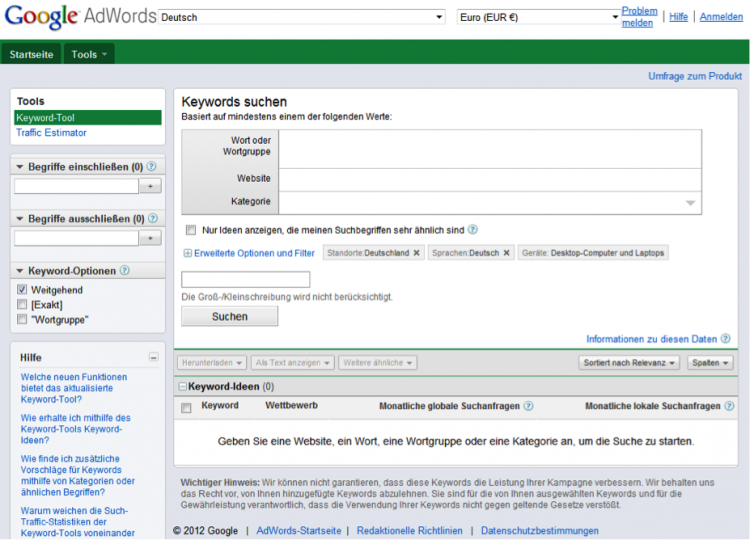This screenshot has width=750, height=540.
Task: Open Sortiert nach Relevanz dropdown
Action: pos(629,363)
